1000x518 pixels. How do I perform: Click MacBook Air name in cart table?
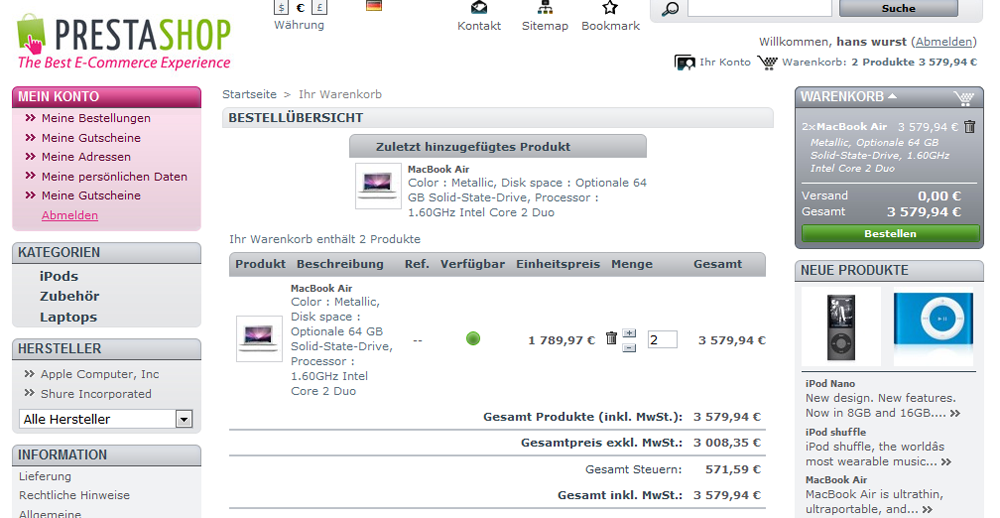321,288
